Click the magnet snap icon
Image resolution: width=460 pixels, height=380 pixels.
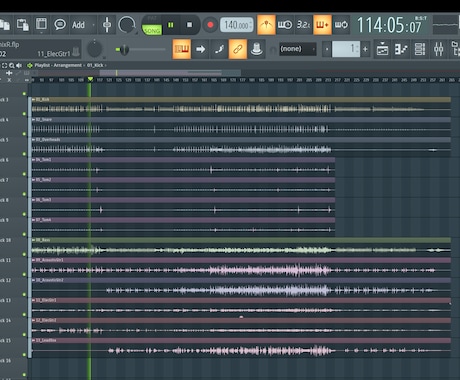272,50
